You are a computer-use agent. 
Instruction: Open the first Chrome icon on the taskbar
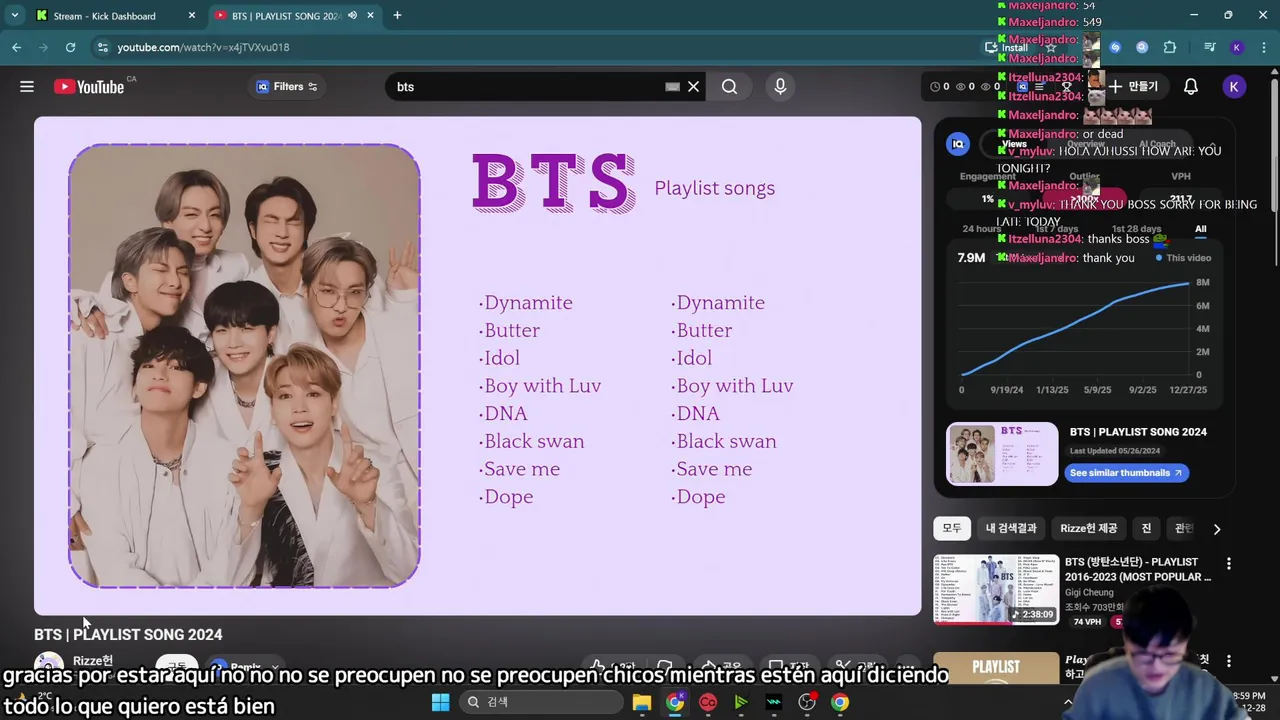pyautogui.click(x=675, y=702)
